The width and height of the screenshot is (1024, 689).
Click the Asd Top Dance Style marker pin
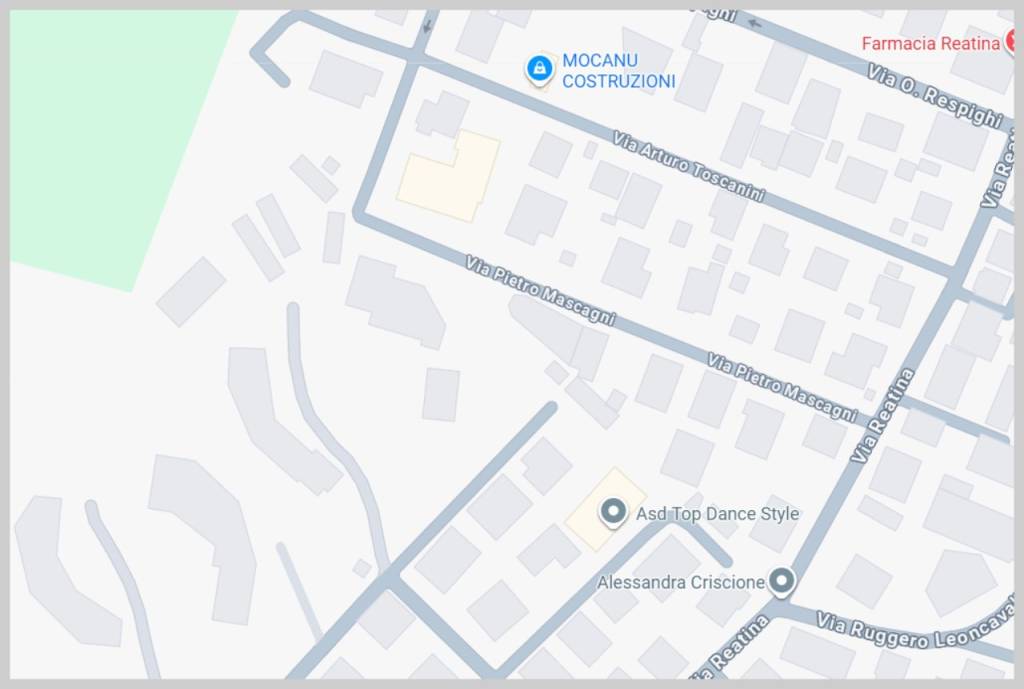613,512
